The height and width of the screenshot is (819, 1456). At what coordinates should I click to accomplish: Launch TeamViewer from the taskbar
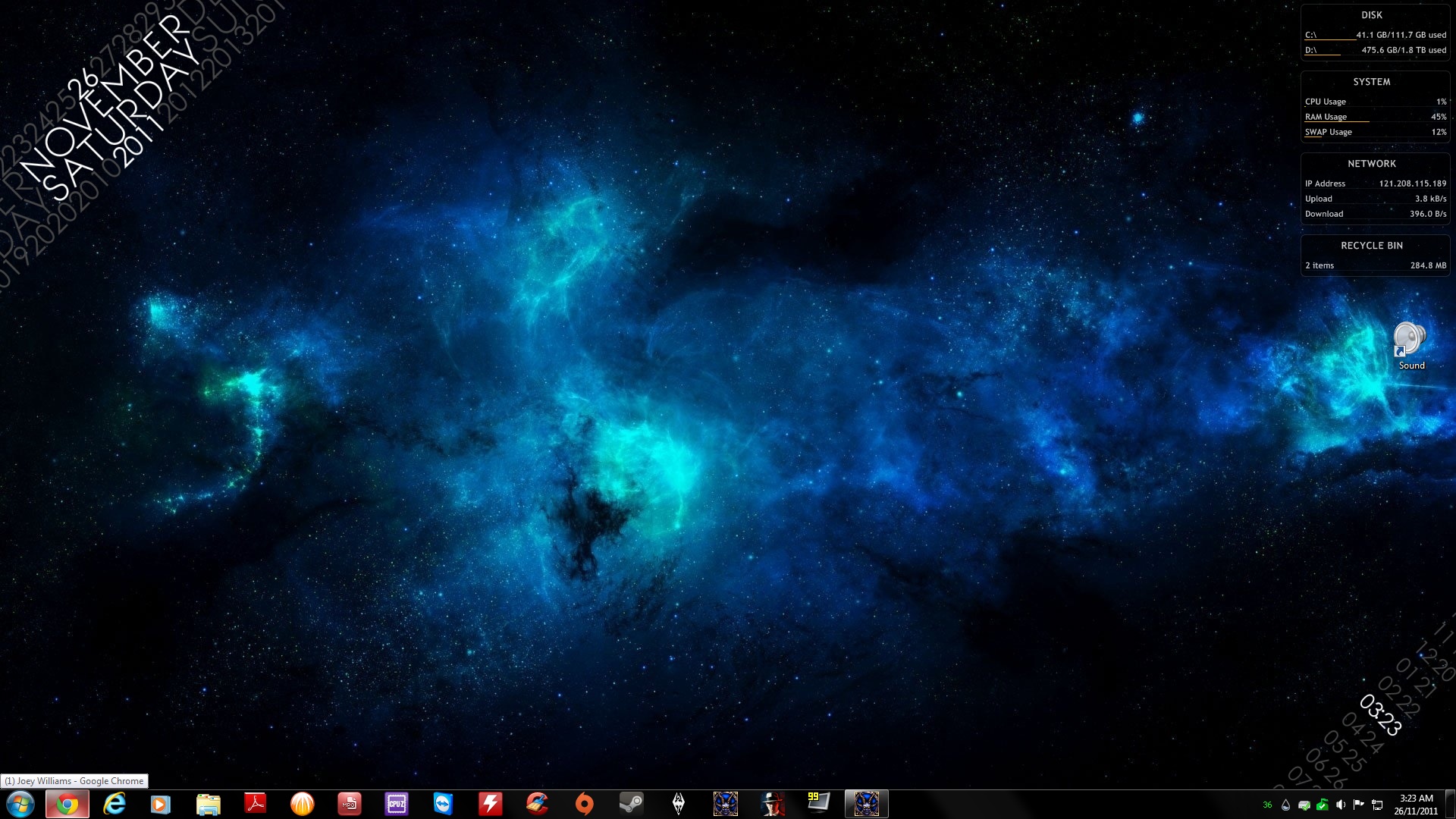click(x=443, y=804)
